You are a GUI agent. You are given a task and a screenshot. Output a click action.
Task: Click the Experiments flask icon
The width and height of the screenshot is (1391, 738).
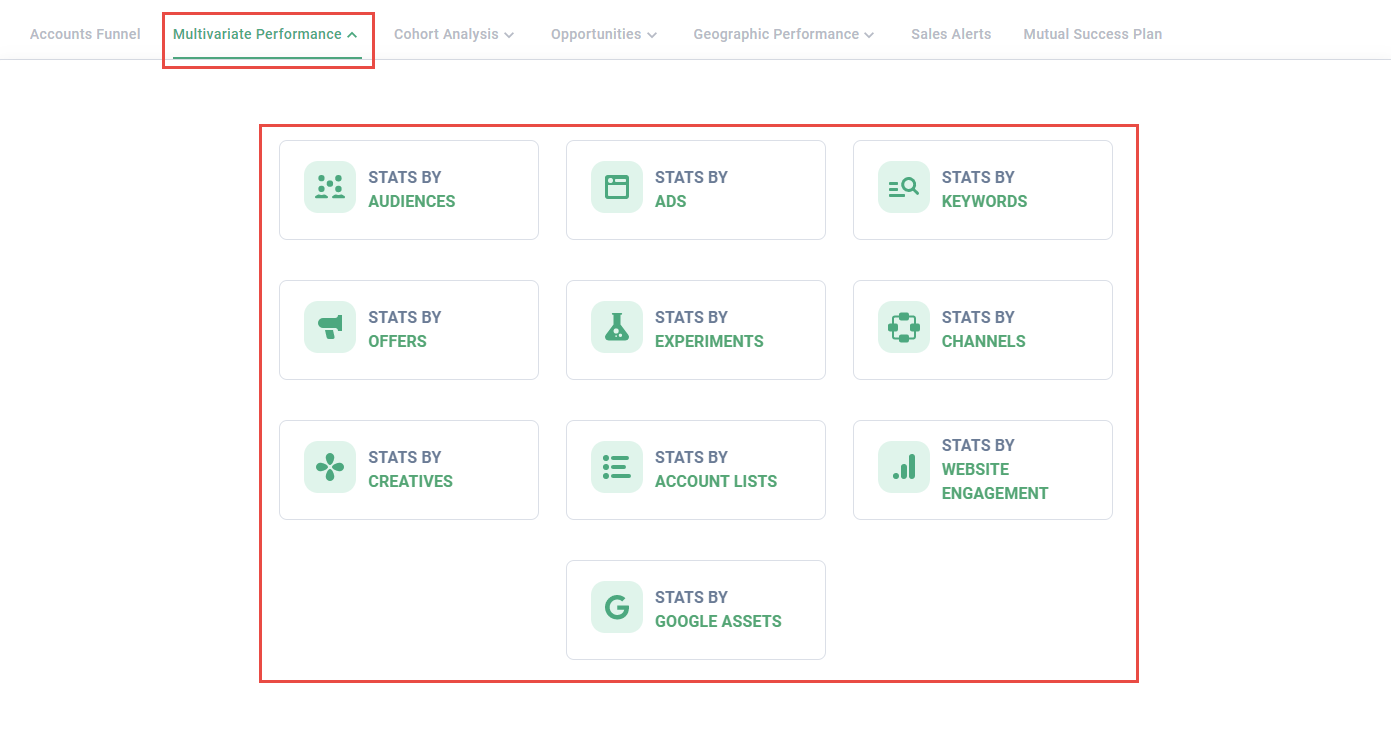pyautogui.click(x=616, y=327)
